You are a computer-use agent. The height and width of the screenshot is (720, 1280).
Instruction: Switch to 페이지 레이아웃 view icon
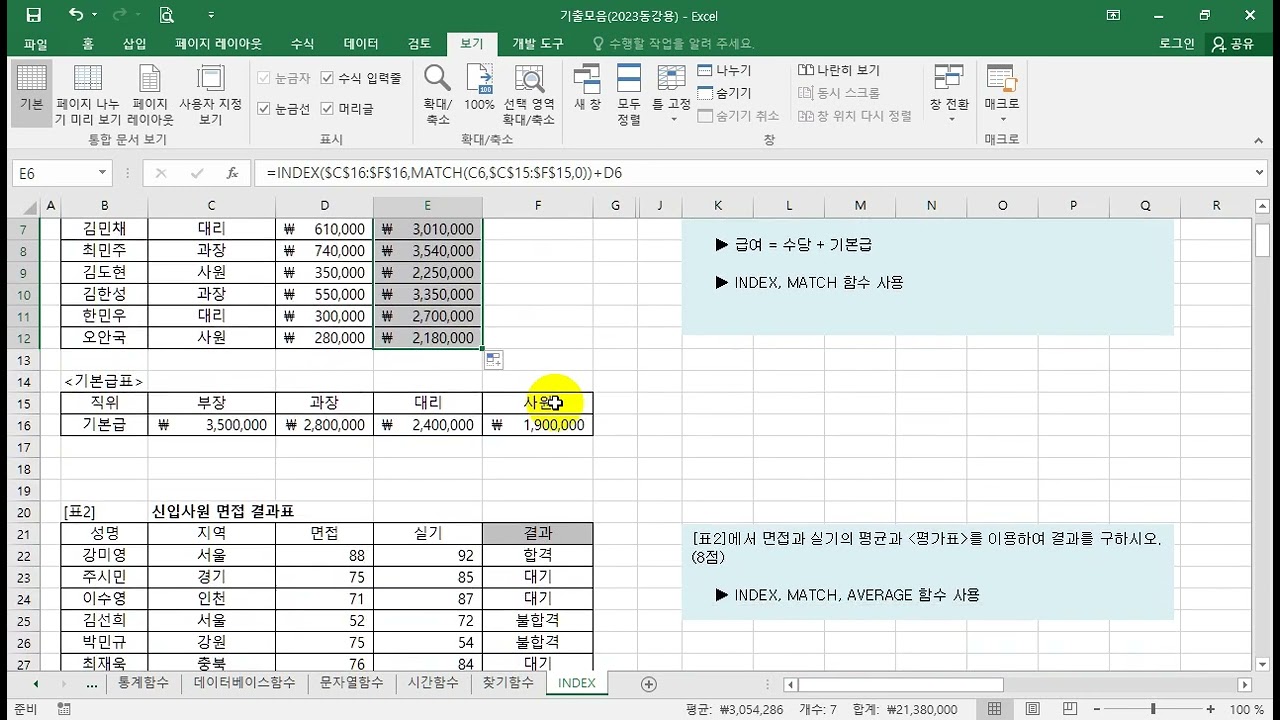point(150,95)
